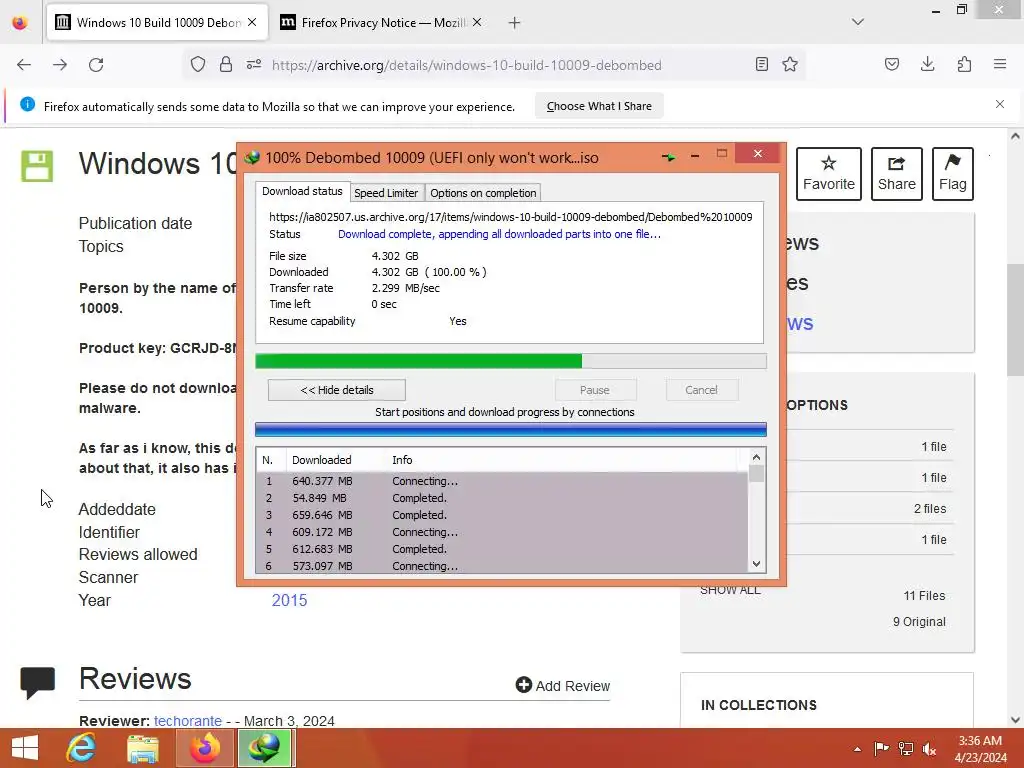The image size is (1024, 768).
Task: Select connection row 1 with 640.377 MB
Action: point(502,481)
